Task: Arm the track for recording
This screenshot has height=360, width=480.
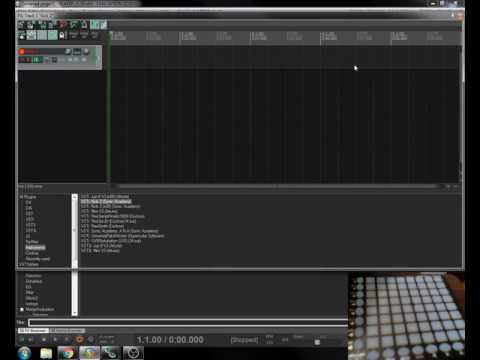Action: point(22,51)
